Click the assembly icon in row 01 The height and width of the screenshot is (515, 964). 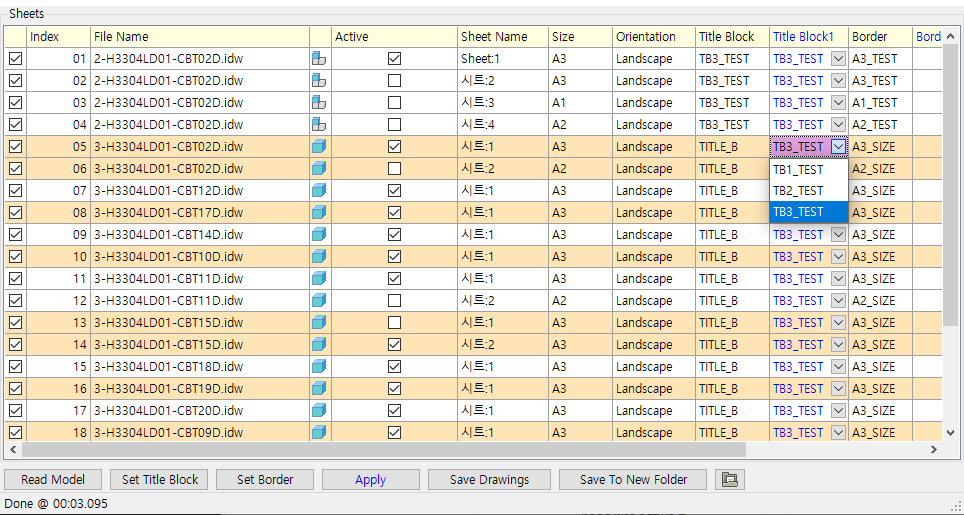320,59
